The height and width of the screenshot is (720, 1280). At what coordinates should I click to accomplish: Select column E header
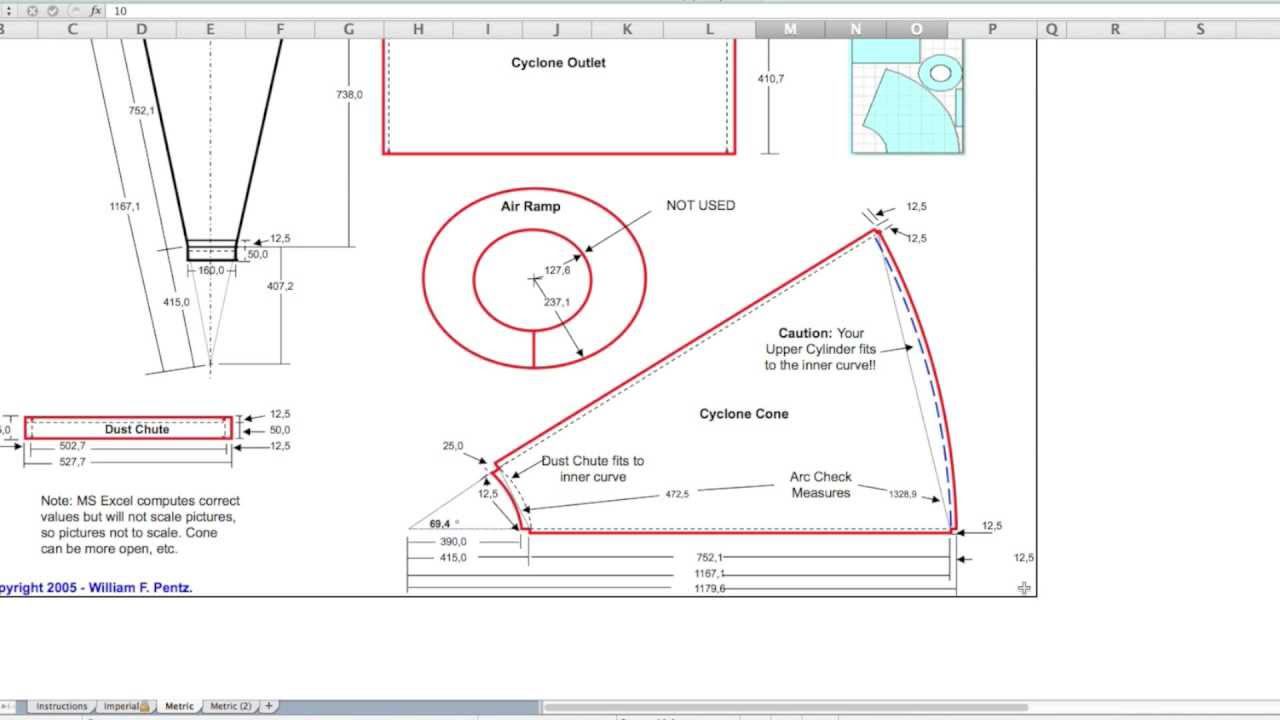[210, 30]
